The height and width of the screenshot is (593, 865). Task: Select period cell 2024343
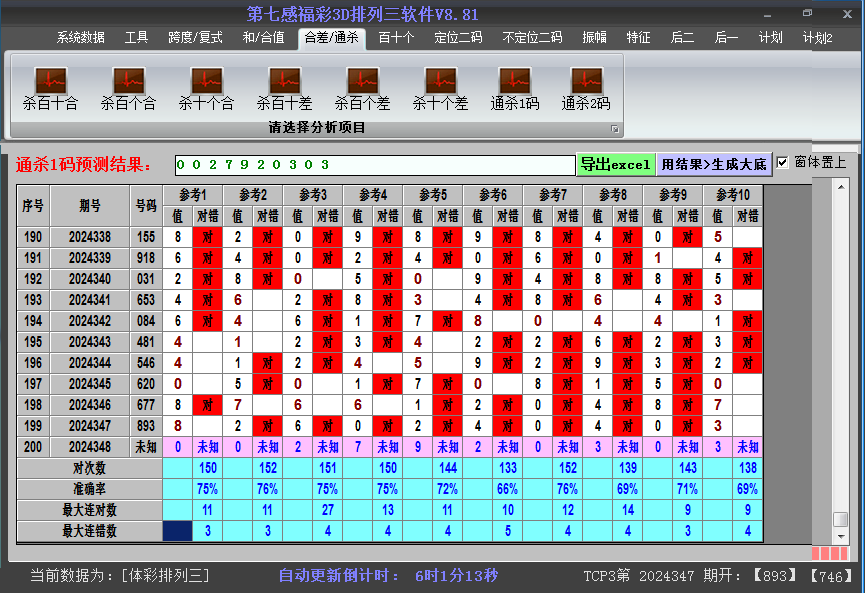[x=90, y=342]
